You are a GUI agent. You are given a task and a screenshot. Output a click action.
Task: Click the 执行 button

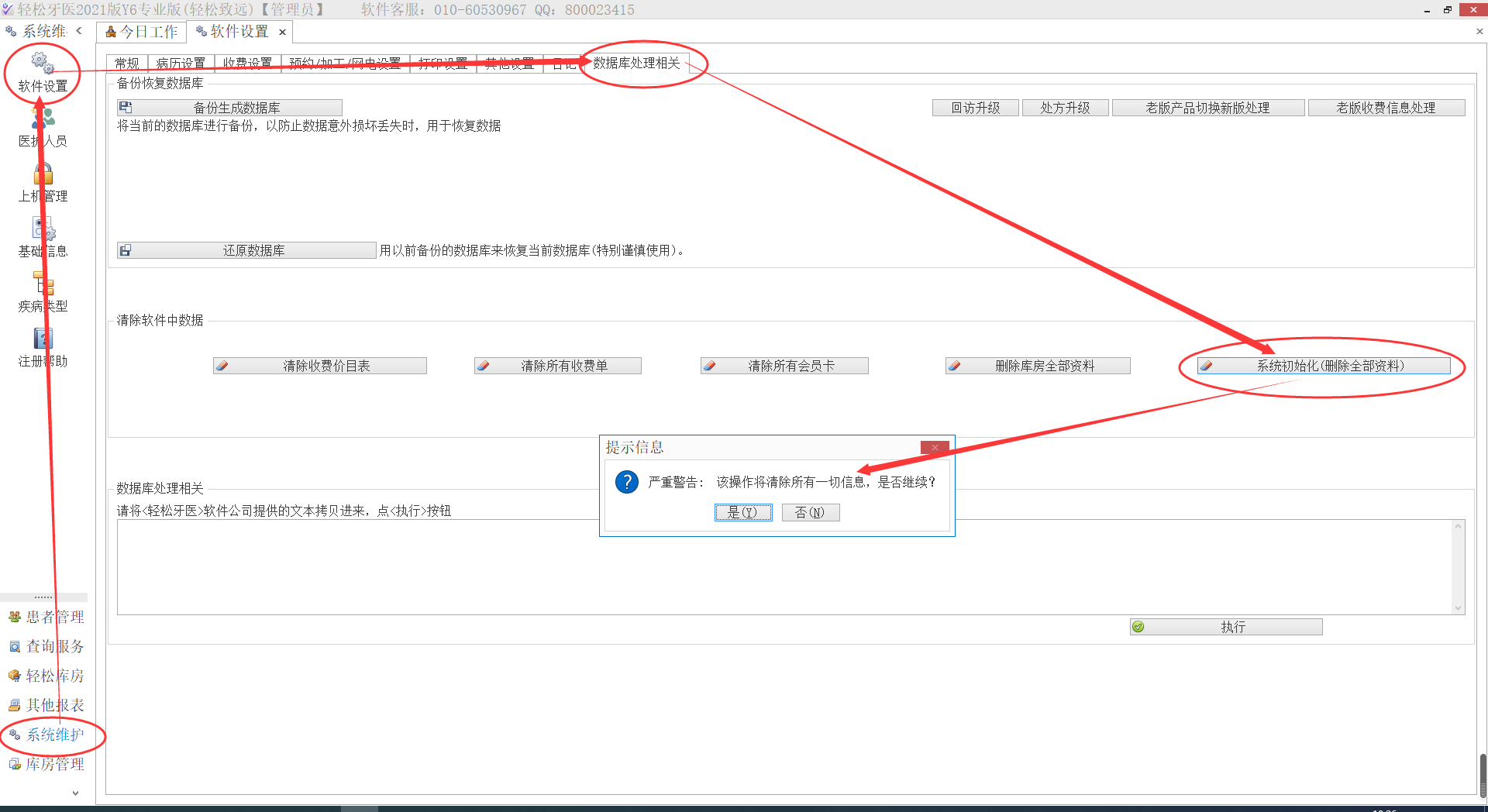pos(1226,627)
